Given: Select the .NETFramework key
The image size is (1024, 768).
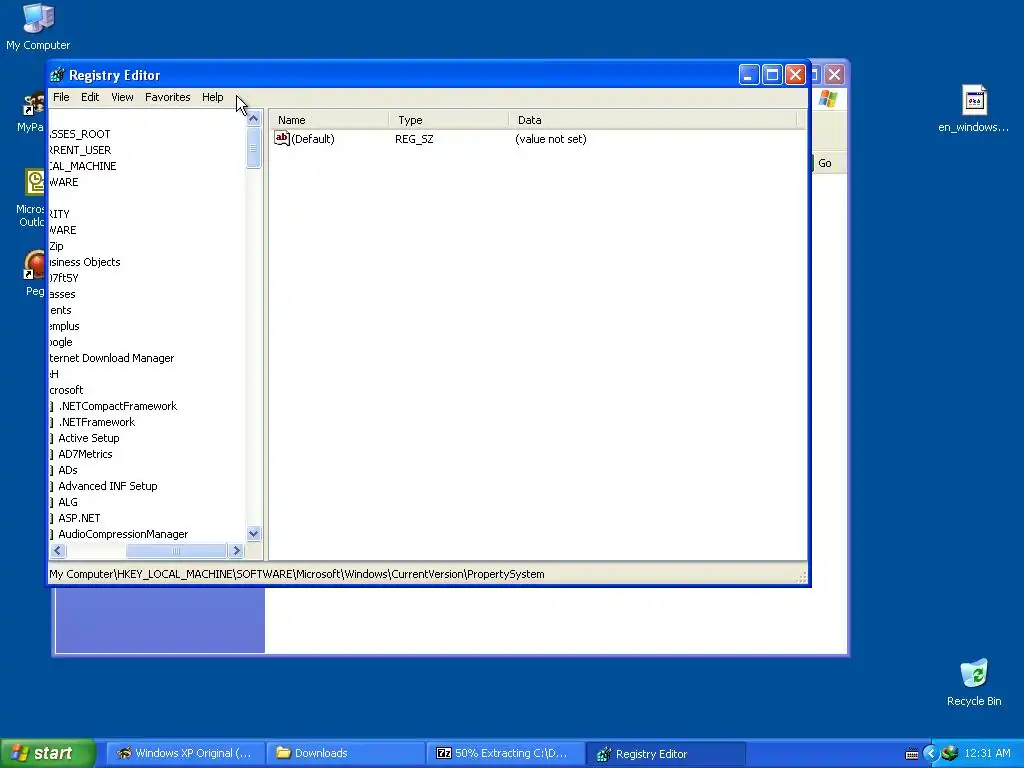Looking at the screenshot, I should point(97,422).
